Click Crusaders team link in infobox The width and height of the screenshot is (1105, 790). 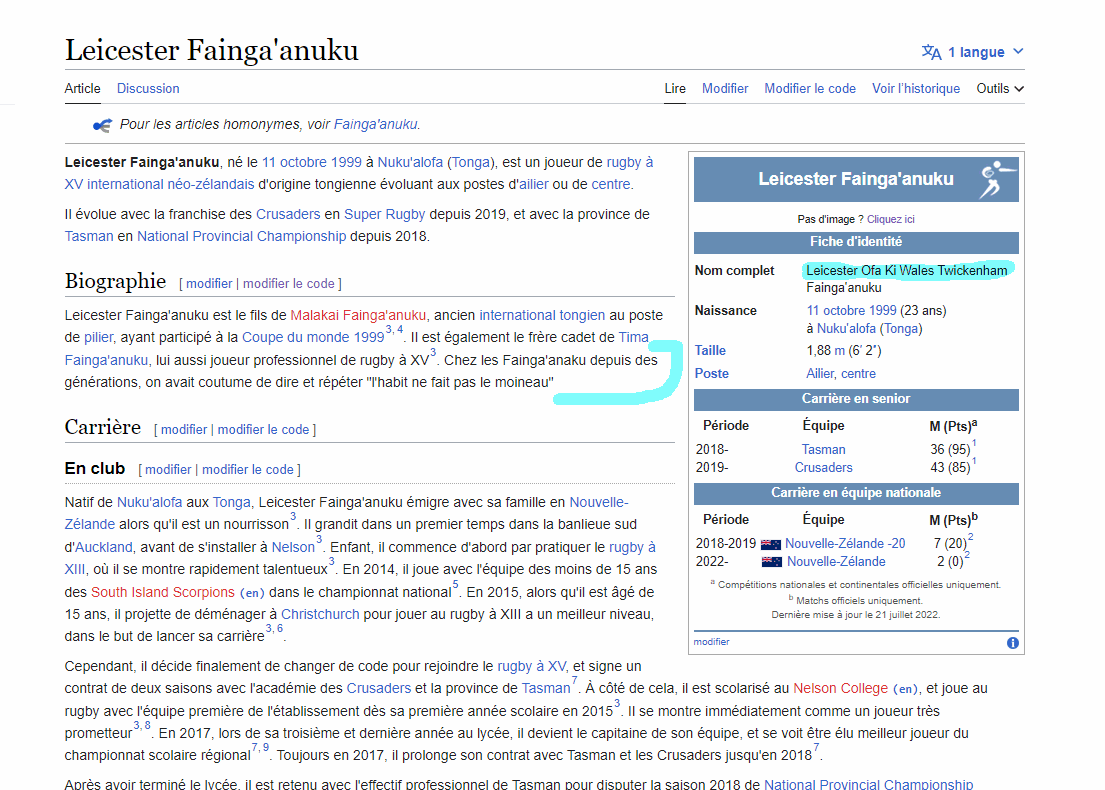tap(824, 467)
